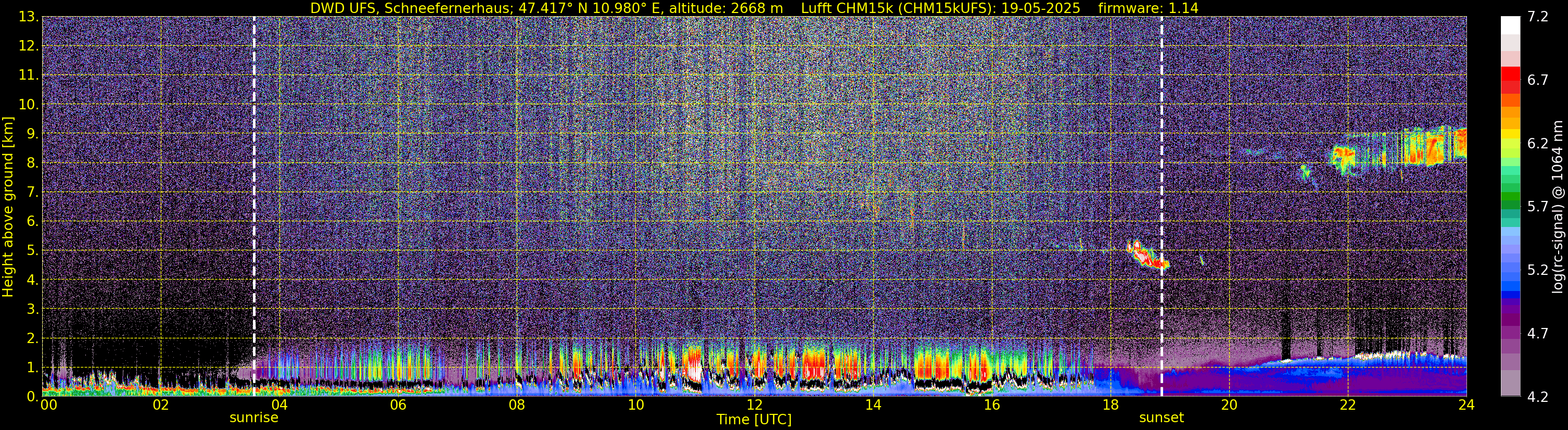Click the "Height above ground [km]" axis label

(x=8, y=207)
